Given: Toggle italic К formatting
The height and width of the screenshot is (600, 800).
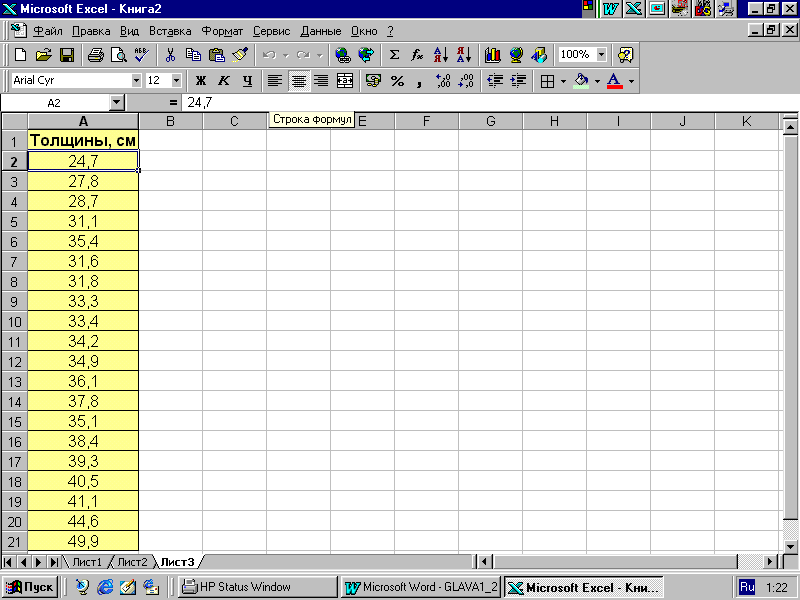Looking at the screenshot, I should pyautogui.click(x=224, y=81).
